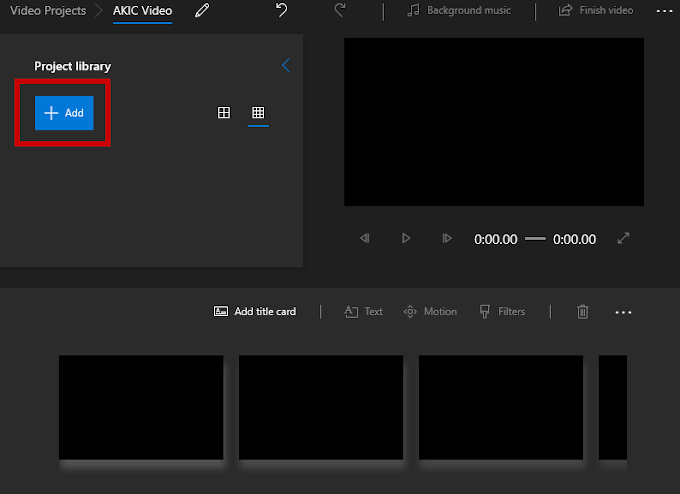Open the top-right See more menu
Screen dimensions: 680x494
pos(664,11)
